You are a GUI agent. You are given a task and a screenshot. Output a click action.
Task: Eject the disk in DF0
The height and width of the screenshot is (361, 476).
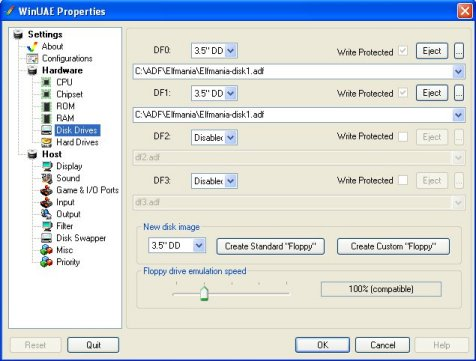click(432, 51)
